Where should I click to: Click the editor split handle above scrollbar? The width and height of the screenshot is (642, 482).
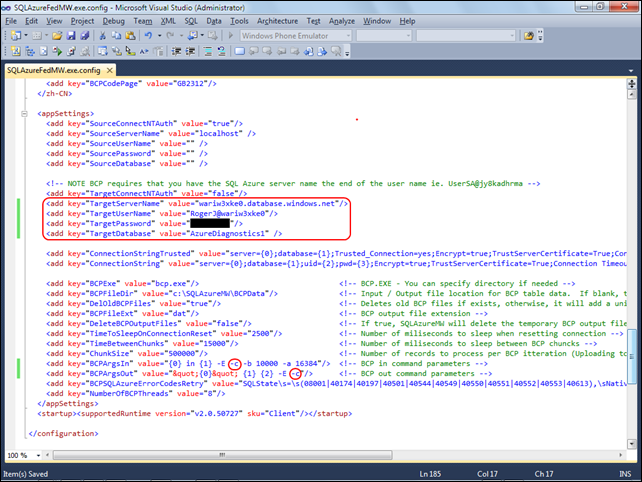pos(631,84)
